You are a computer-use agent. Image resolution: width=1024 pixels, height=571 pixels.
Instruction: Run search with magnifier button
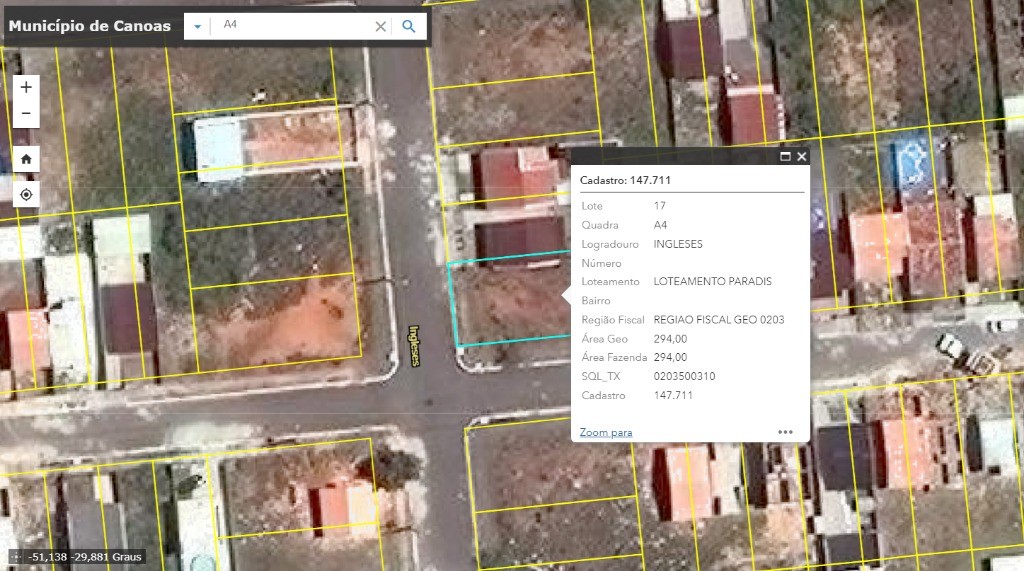point(409,26)
